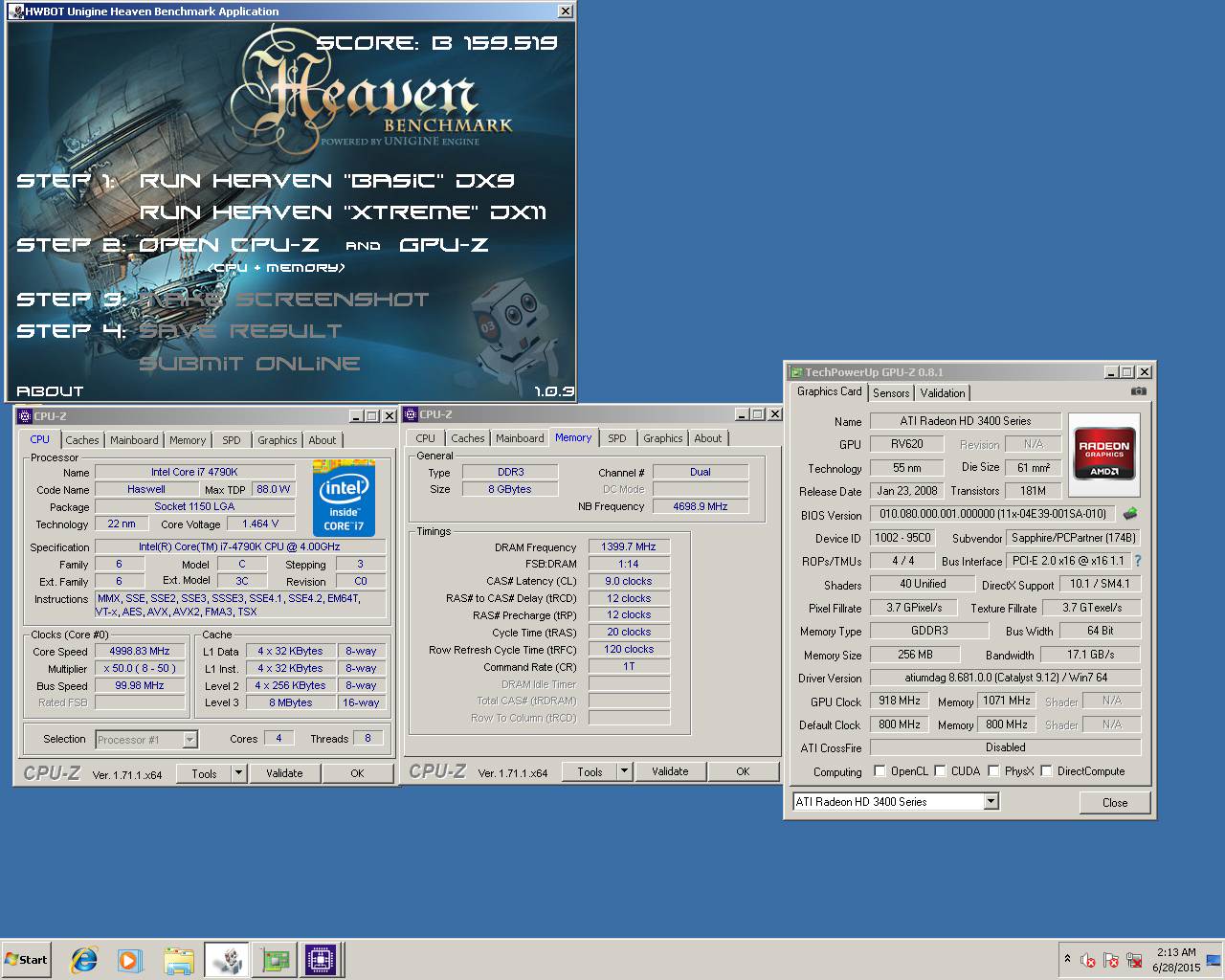
Task: Select HWBOT Heaven Benchmark taskbar icon
Action: tap(227, 960)
